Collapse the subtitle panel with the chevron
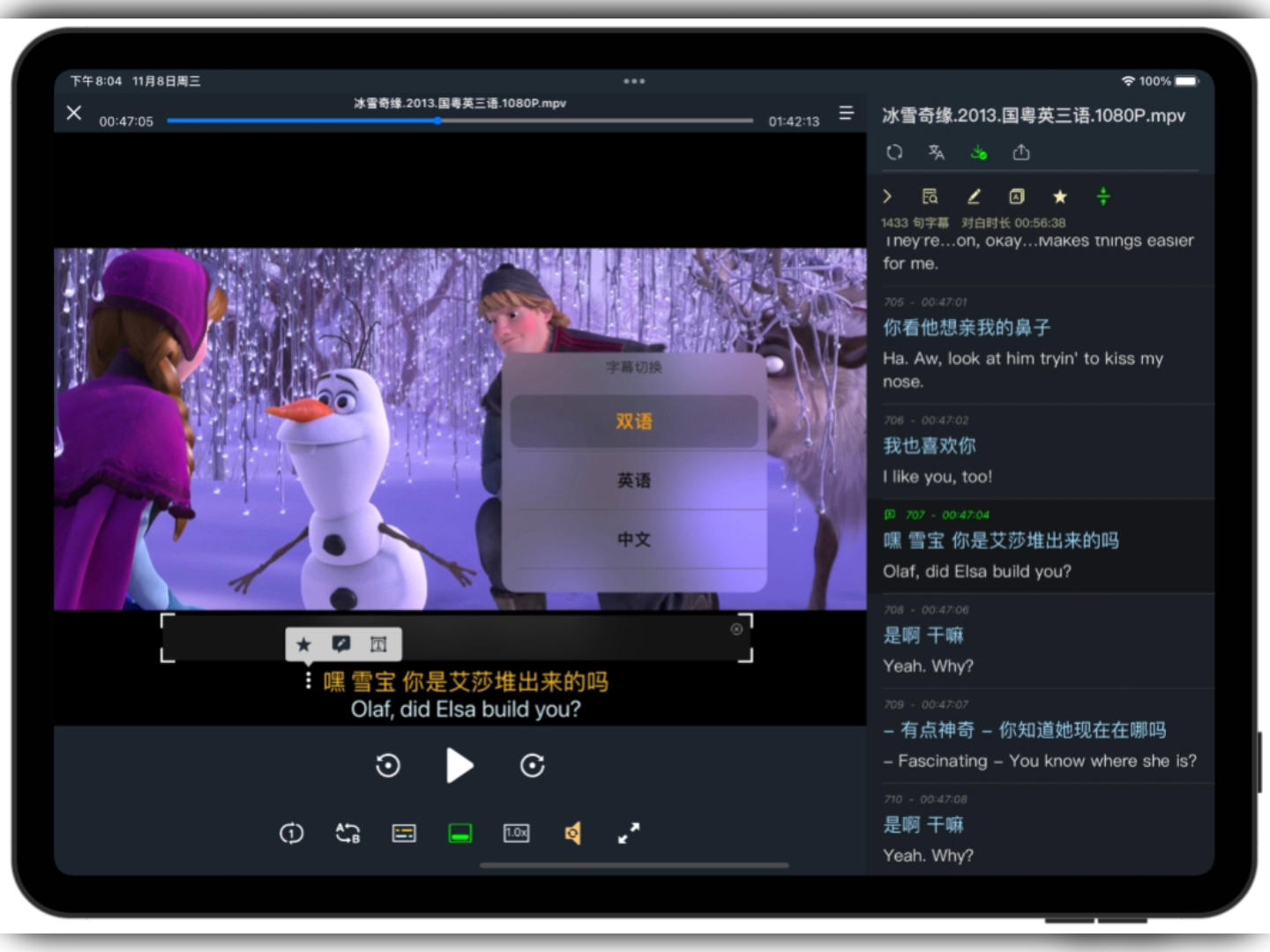Image resolution: width=1270 pixels, height=952 pixels. click(887, 197)
